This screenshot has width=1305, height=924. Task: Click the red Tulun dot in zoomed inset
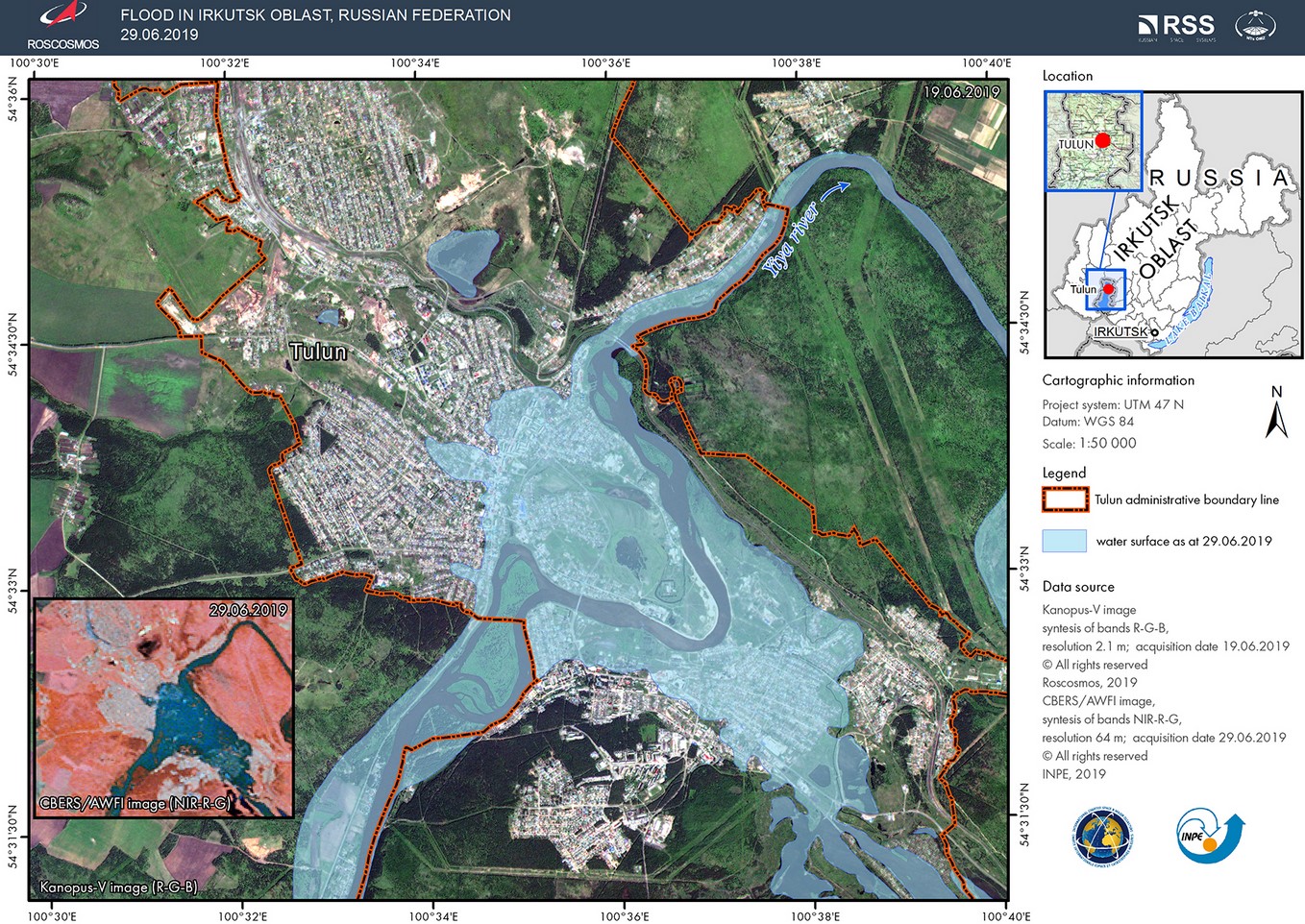pos(1102,140)
